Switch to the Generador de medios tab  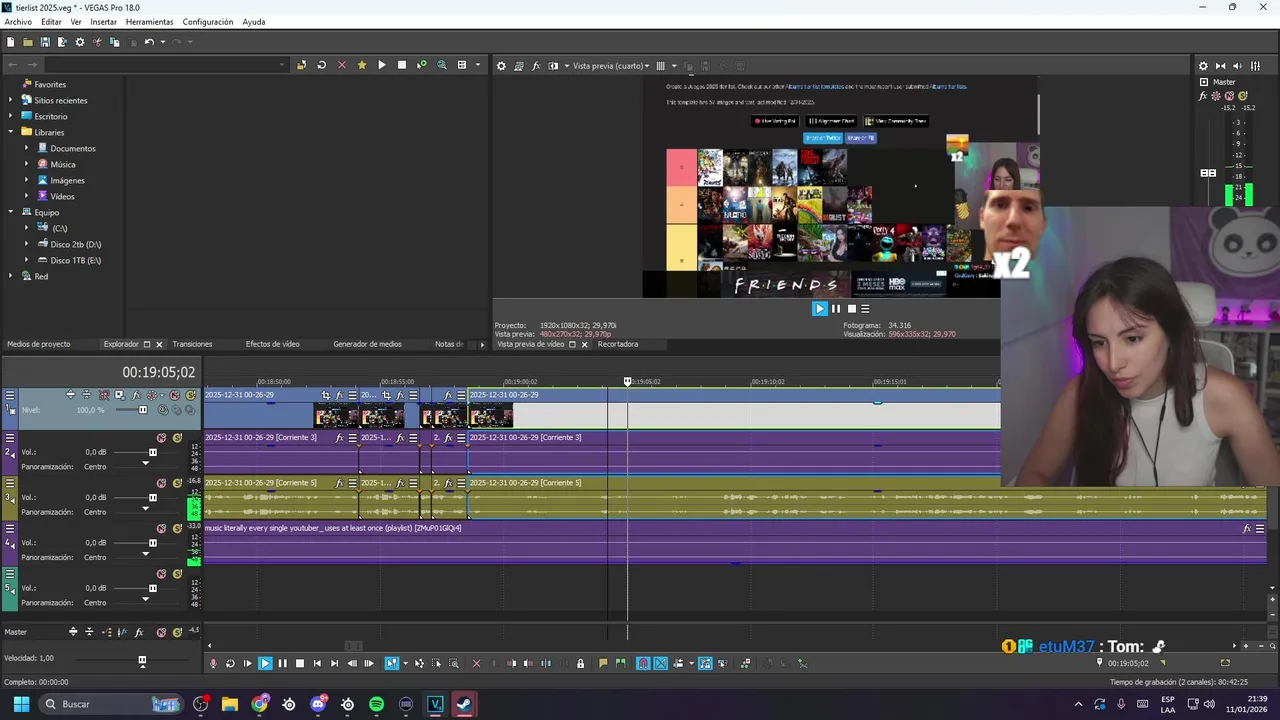[x=367, y=344]
